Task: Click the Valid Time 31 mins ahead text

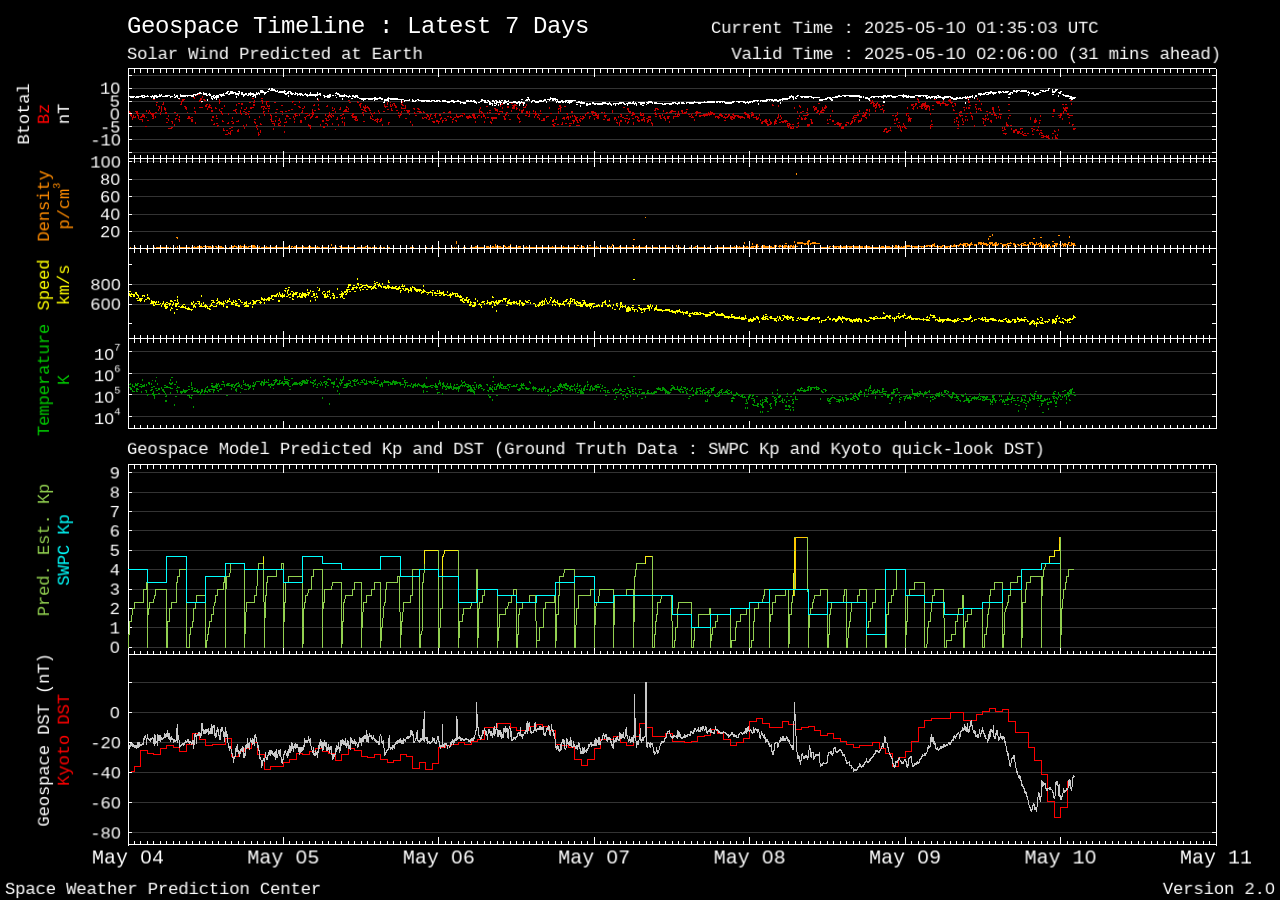Action: [976, 54]
